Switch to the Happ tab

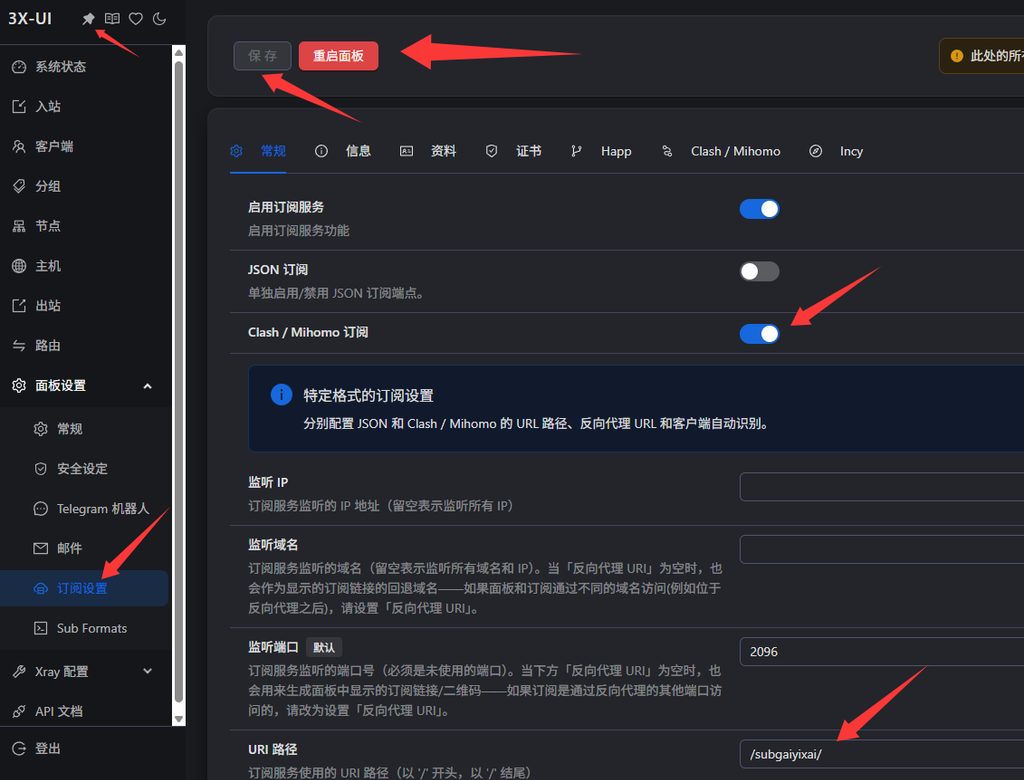(601, 152)
